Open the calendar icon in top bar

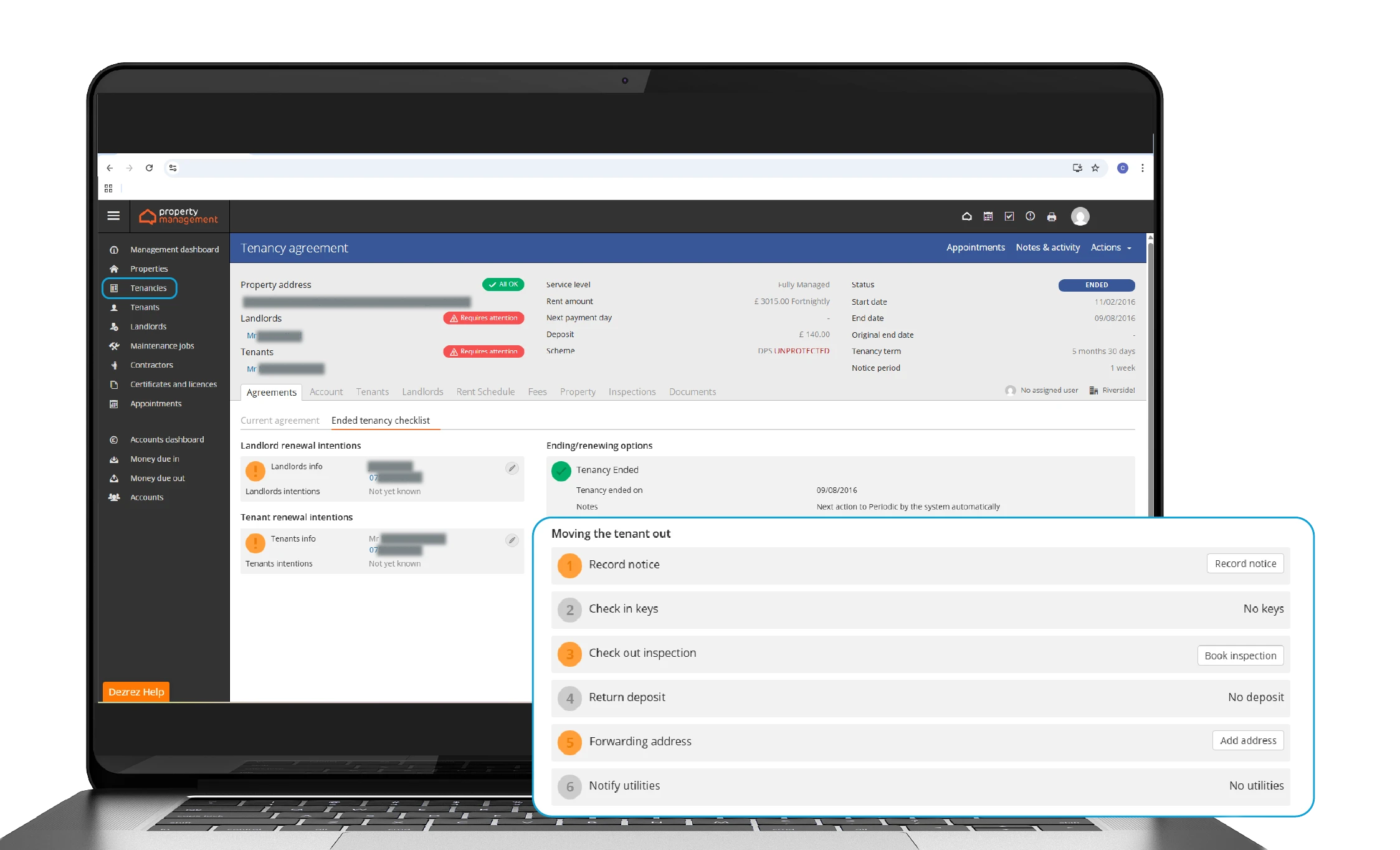point(988,216)
